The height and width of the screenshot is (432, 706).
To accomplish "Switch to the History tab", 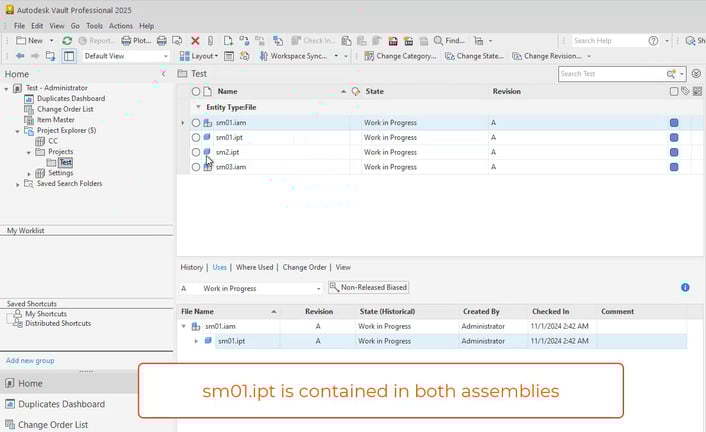I will 191,267.
